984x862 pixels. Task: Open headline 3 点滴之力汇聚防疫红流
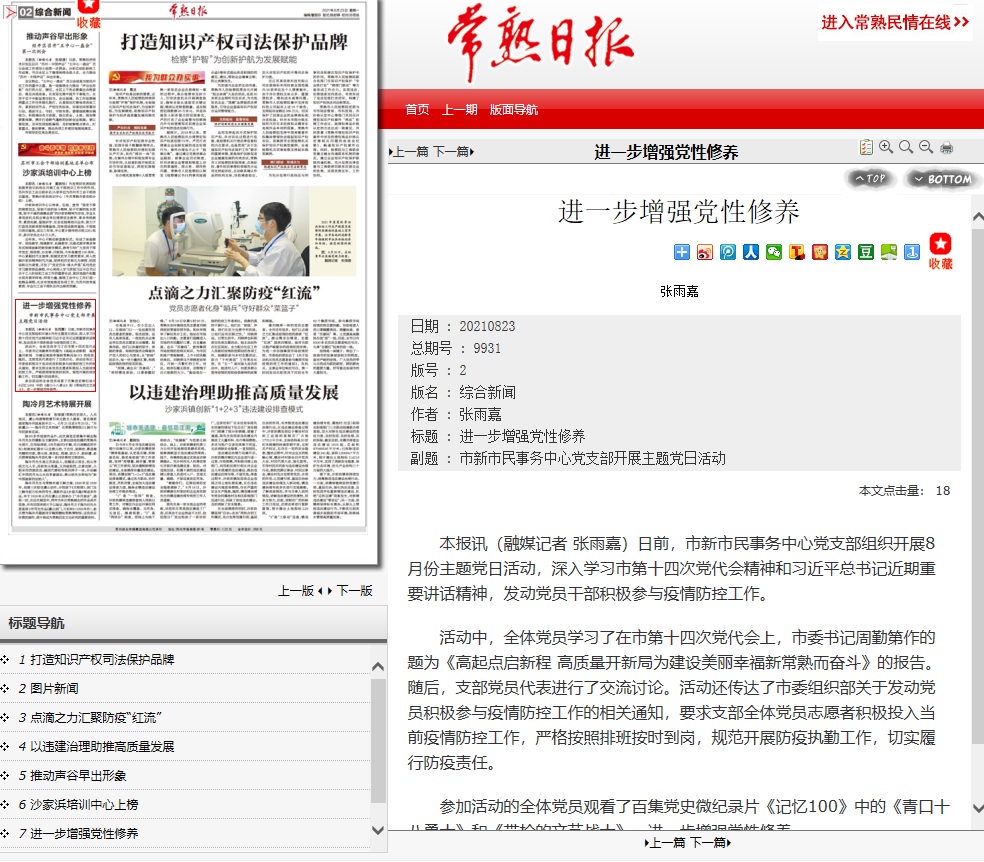click(96, 717)
